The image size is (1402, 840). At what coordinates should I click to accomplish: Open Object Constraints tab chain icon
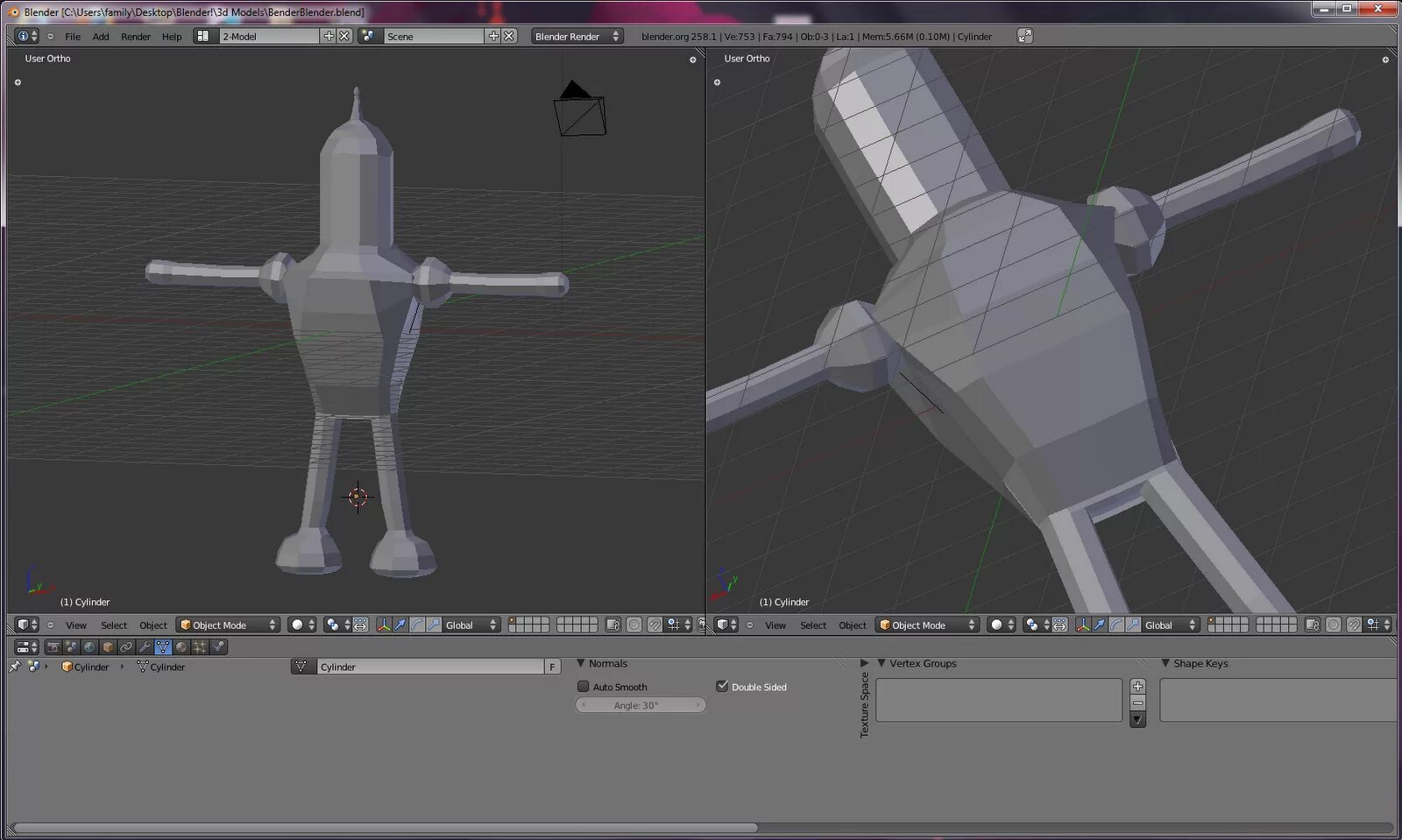pyautogui.click(x=126, y=646)
